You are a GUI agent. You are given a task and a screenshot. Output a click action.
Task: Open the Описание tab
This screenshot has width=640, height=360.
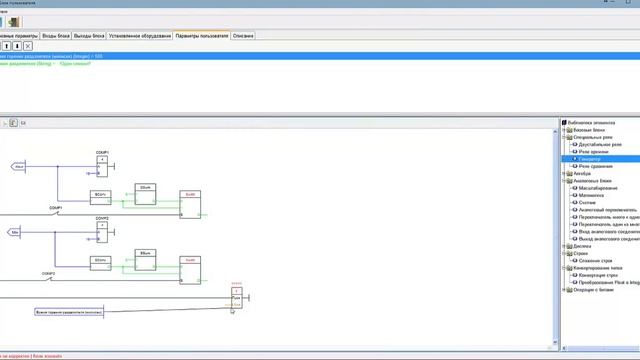tap(243, 36)
